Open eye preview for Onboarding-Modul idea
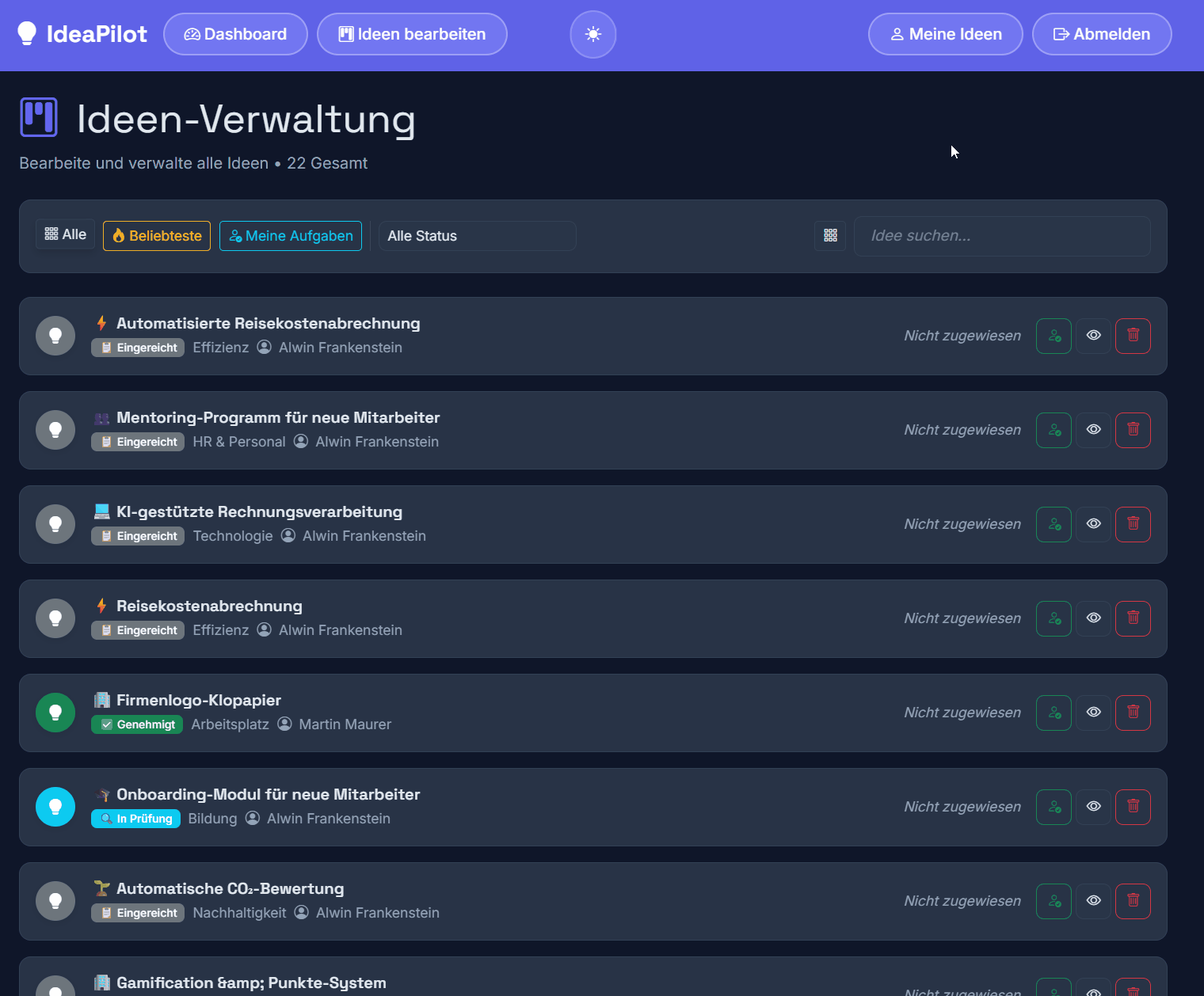This screenshot has width=1204, height=996. tap(1093, 806)
